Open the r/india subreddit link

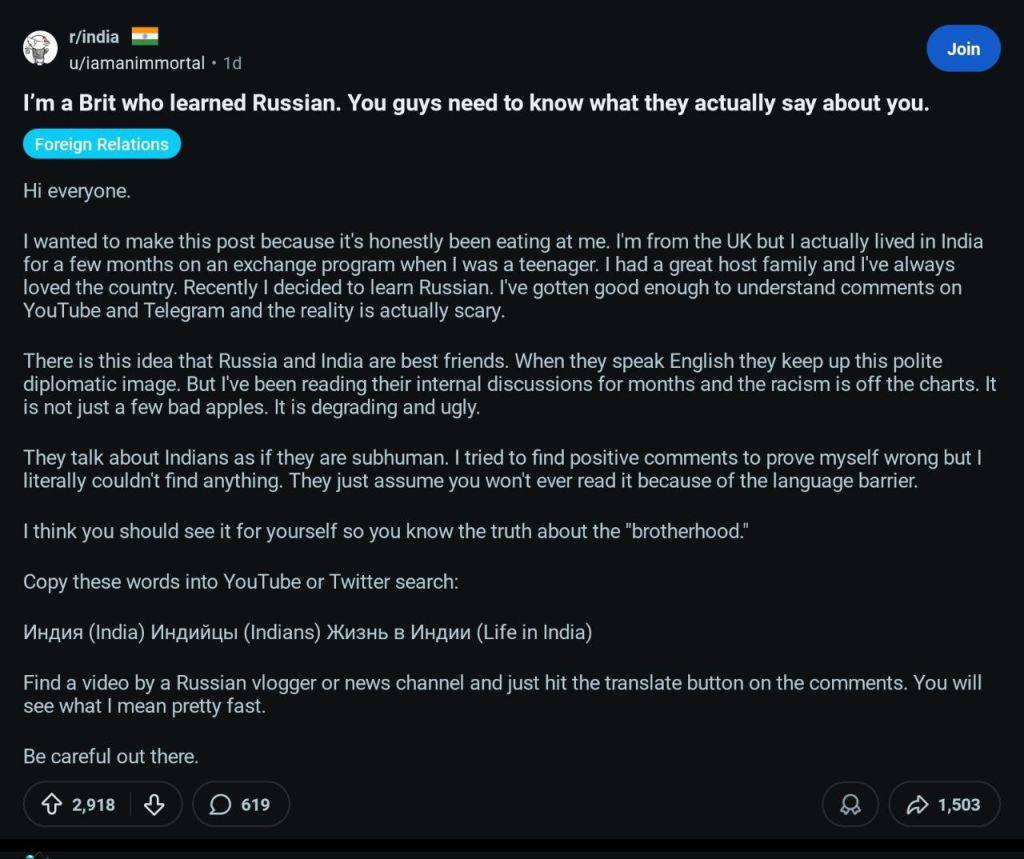pyautogui.click(x=94, y=37)
